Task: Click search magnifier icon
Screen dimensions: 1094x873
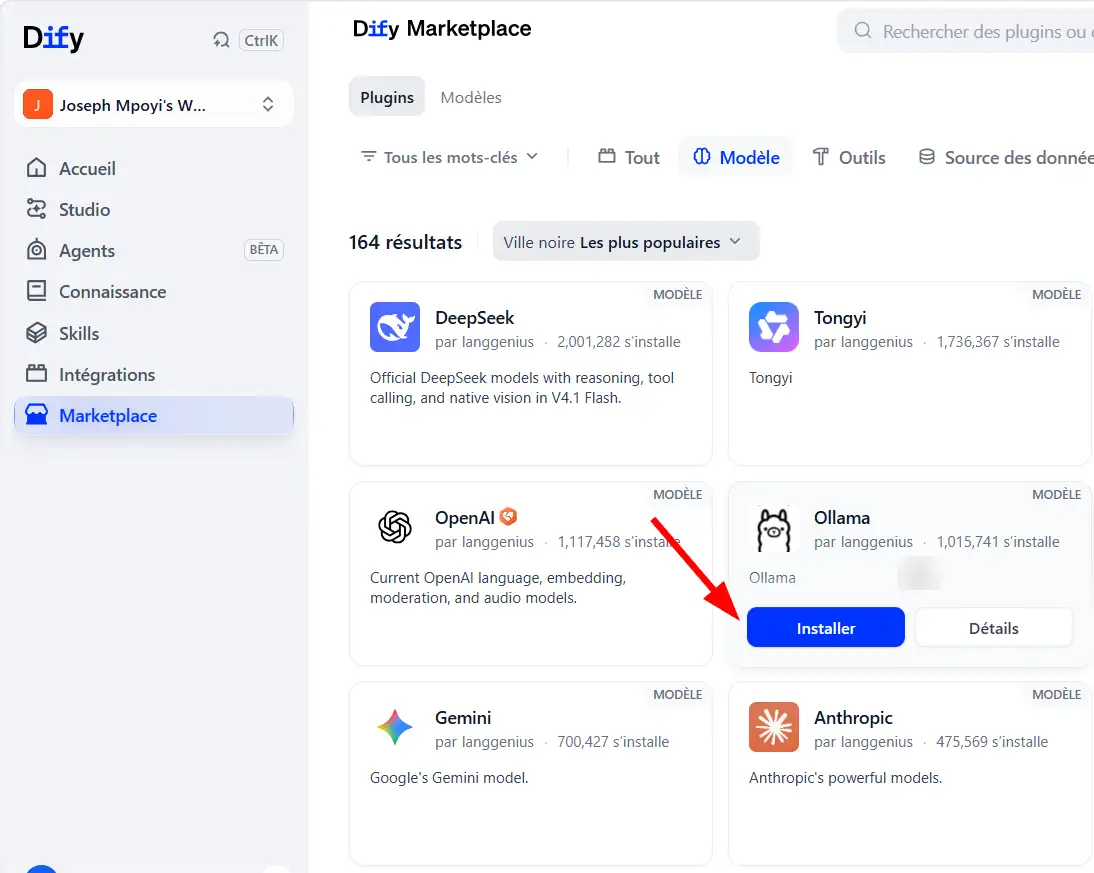Action: click(x=863, y=31)
